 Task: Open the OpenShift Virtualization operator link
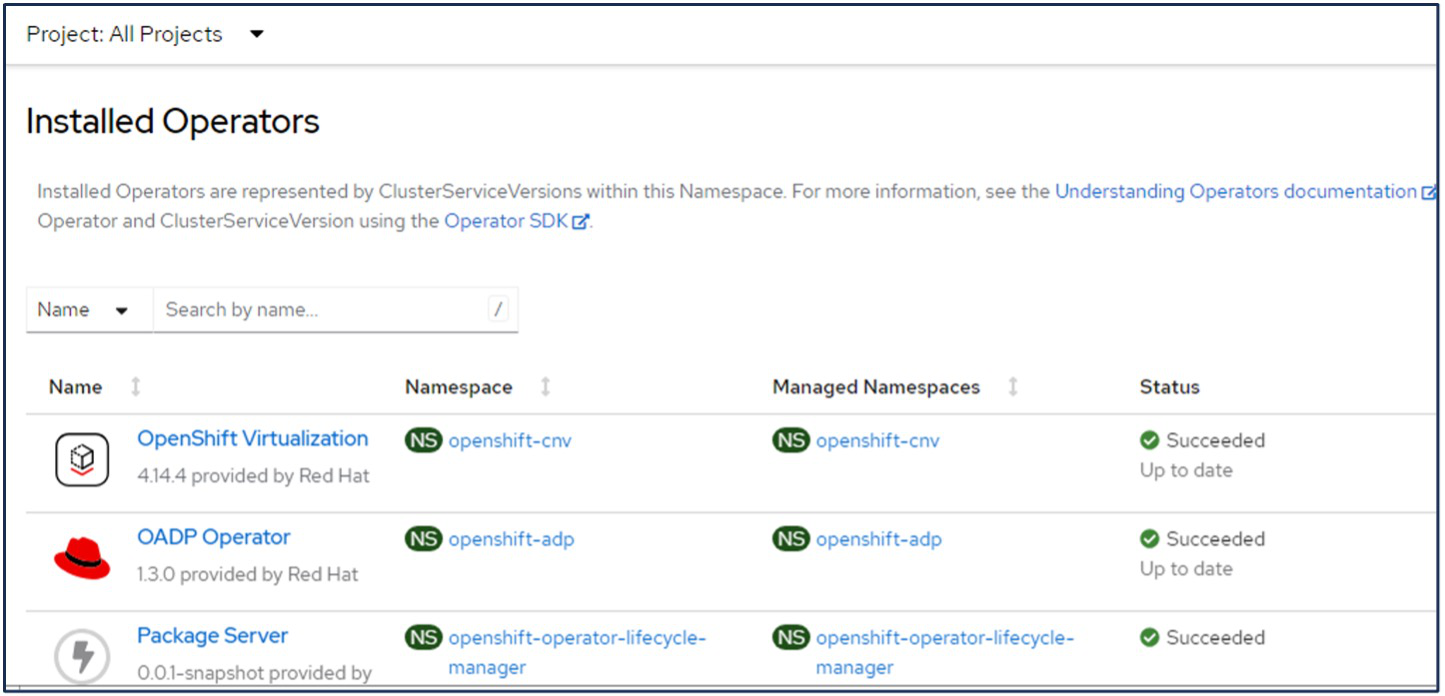pos(252,439)
